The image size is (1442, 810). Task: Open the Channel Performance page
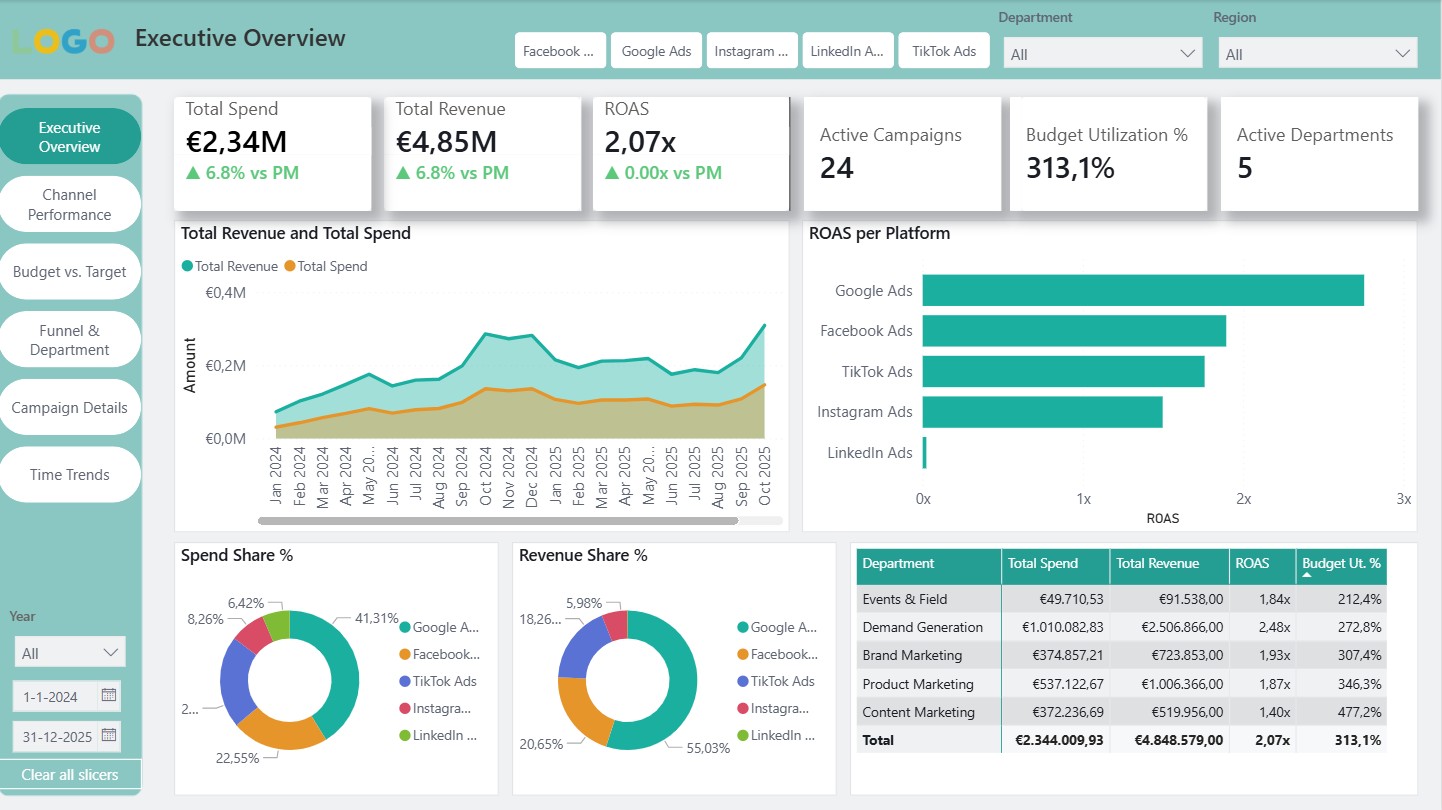[70, 204]
